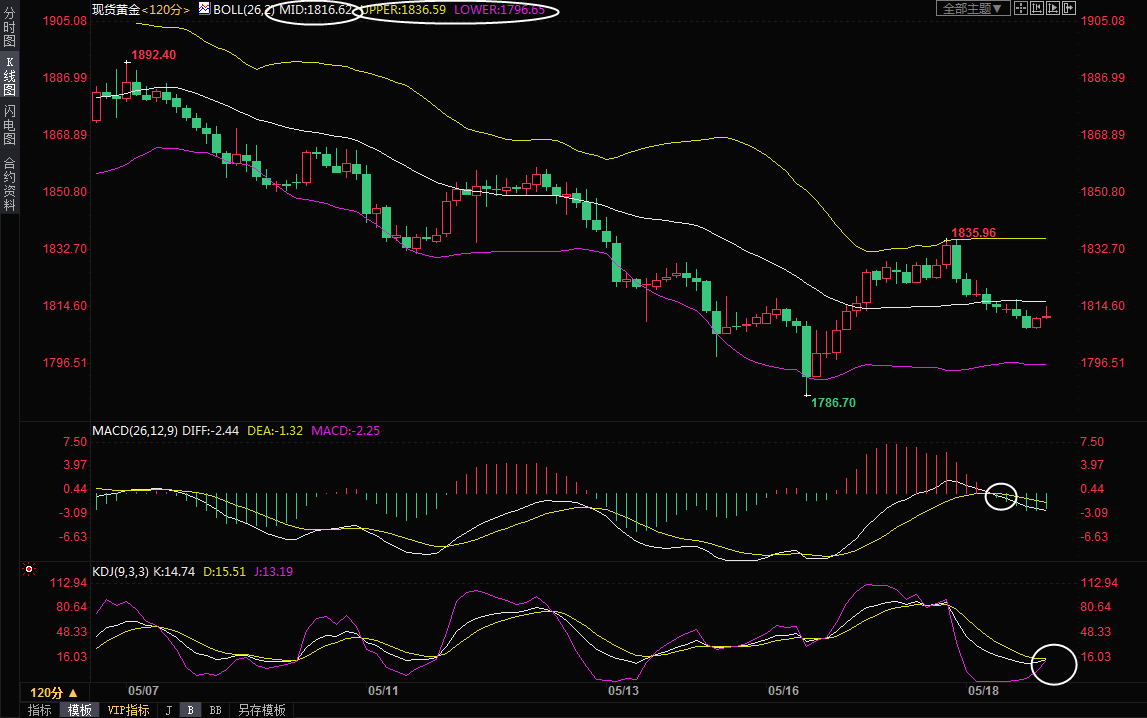Click the play-forward chart icon
This screenshot has width=1147, height=718.
coord(1053,8)
